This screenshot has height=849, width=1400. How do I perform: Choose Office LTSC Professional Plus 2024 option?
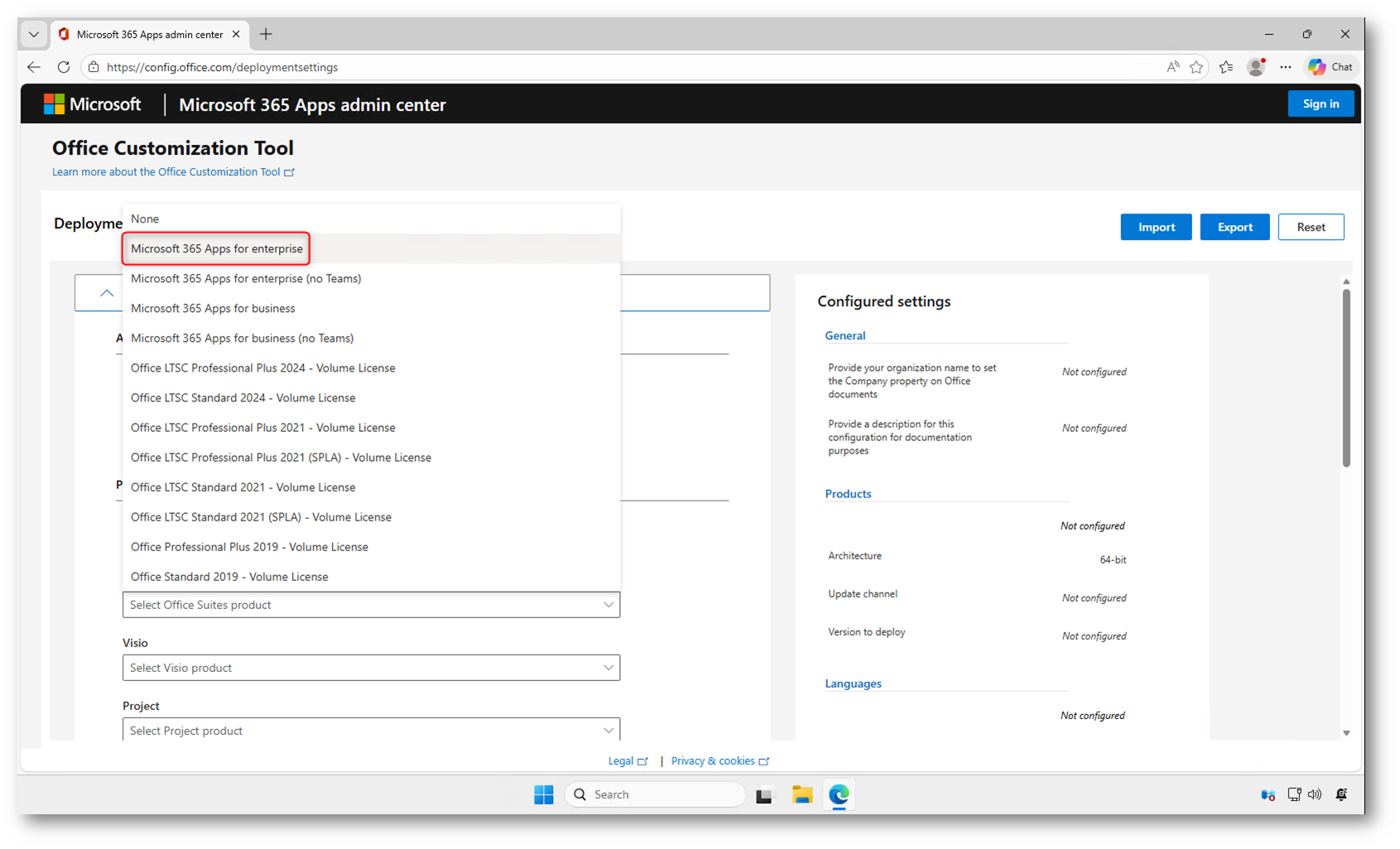pos(262,368)
